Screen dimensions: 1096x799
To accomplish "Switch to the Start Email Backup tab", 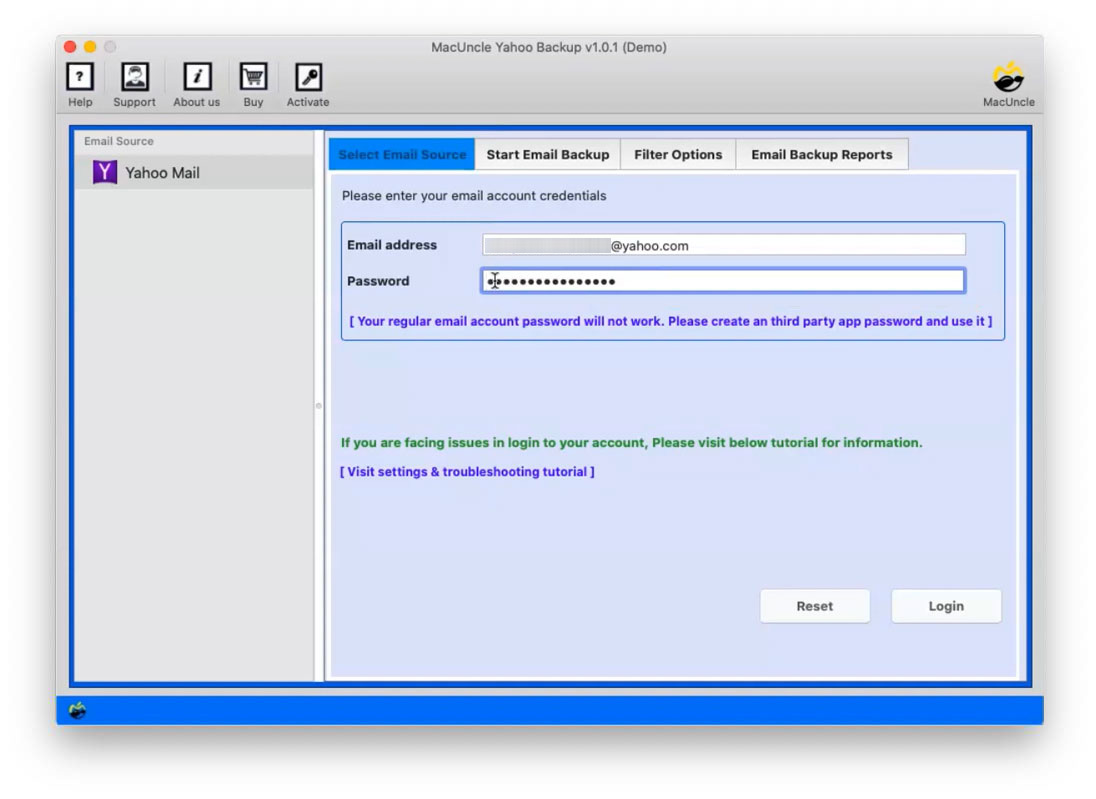I will 547,154.
